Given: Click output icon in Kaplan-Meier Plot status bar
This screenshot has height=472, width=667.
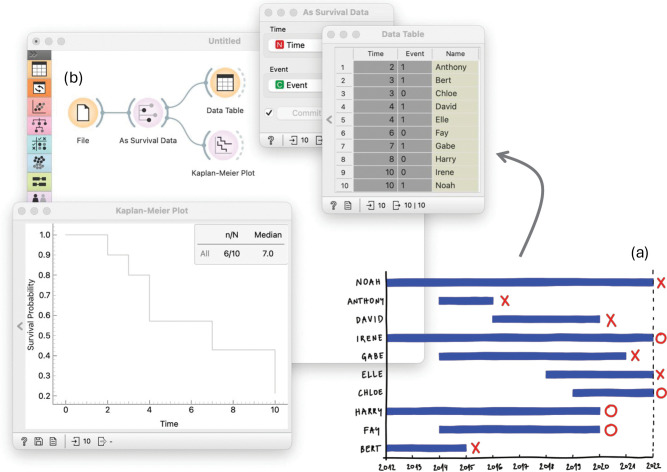Looking at the screenshot, I should [104, 441].
